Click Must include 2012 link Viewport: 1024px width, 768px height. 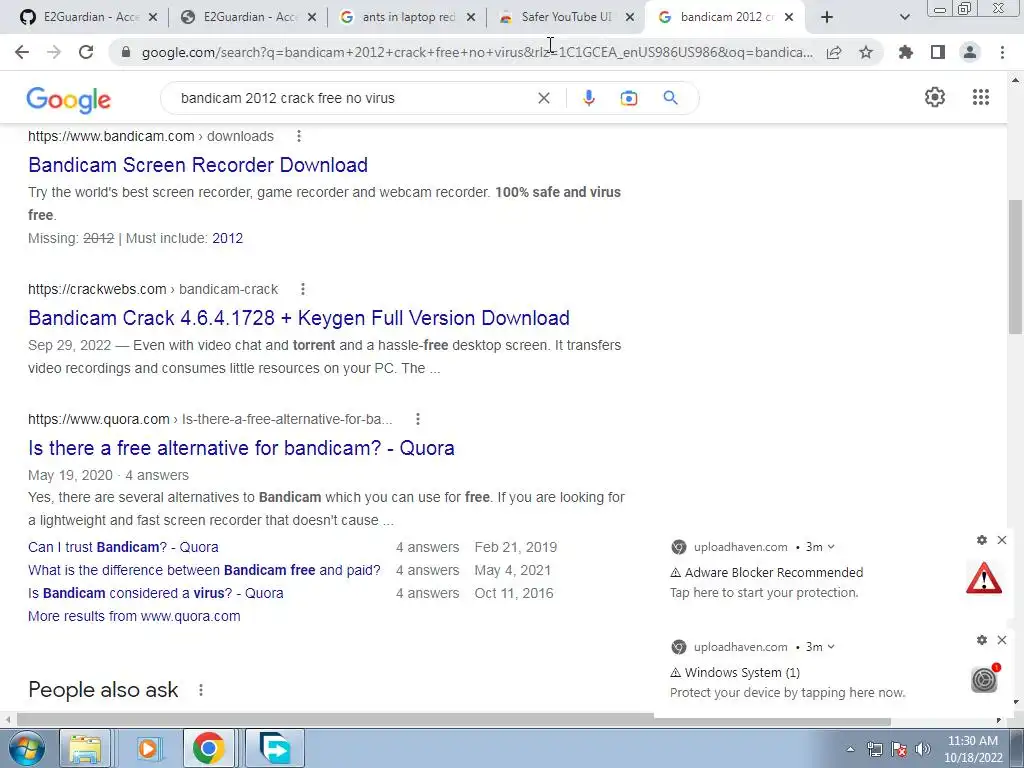pos(227,238)
